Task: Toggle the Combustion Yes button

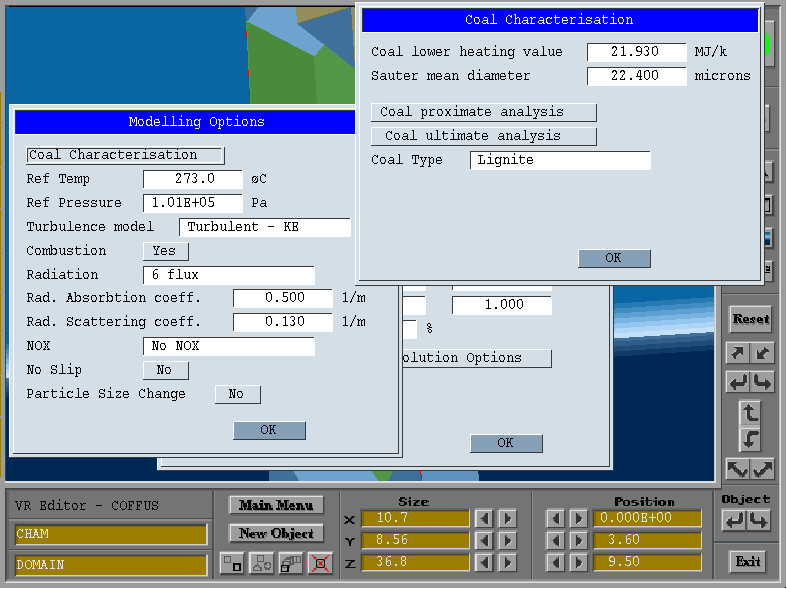Action: [165, 251]
